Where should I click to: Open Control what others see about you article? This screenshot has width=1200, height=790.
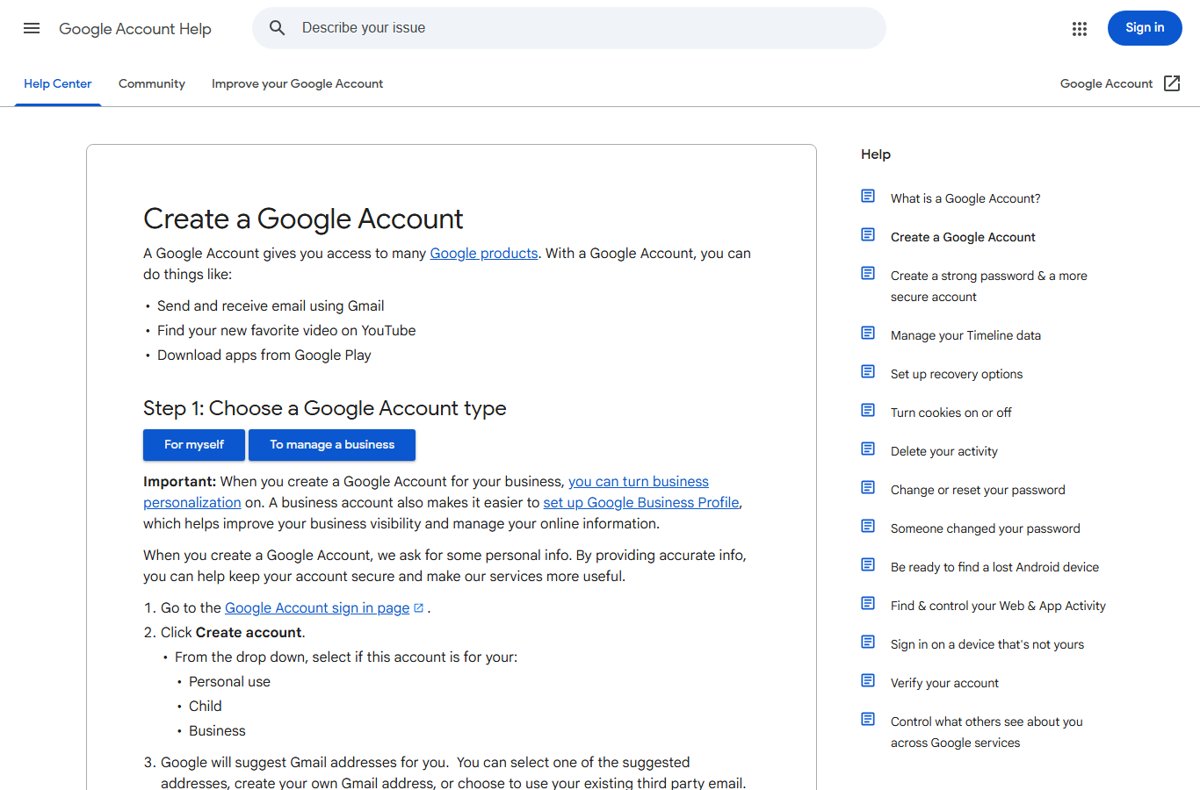pos(987,732)
